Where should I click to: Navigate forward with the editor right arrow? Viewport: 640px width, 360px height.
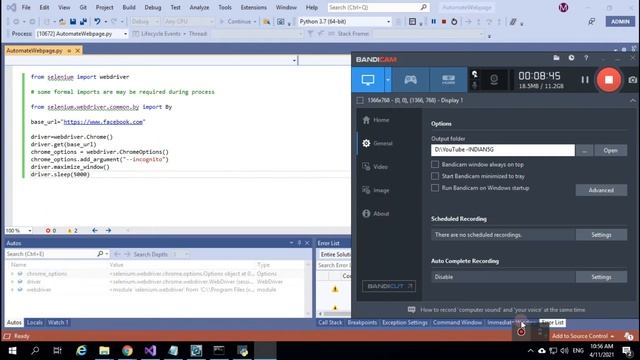(108, 231)
